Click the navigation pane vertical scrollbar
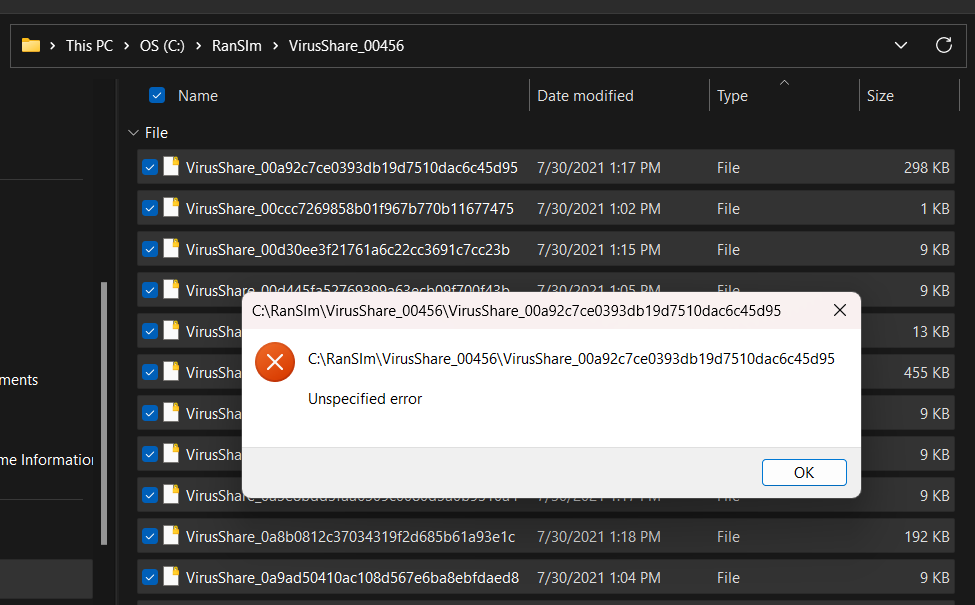The width and height of the screenshot is (975, 605). (102, 410)
